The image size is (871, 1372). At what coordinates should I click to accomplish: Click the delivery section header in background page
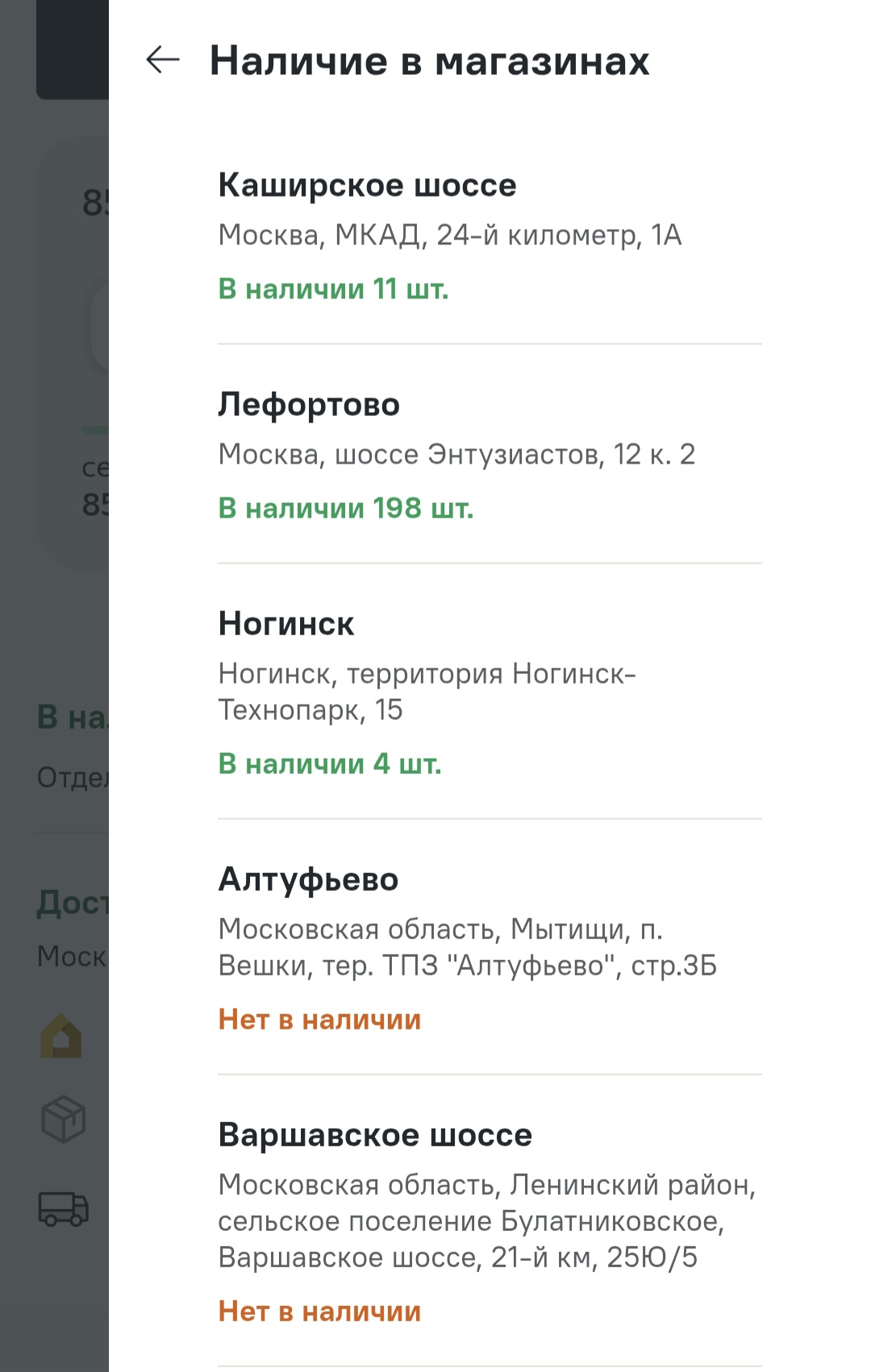click(x=73, y=904)
